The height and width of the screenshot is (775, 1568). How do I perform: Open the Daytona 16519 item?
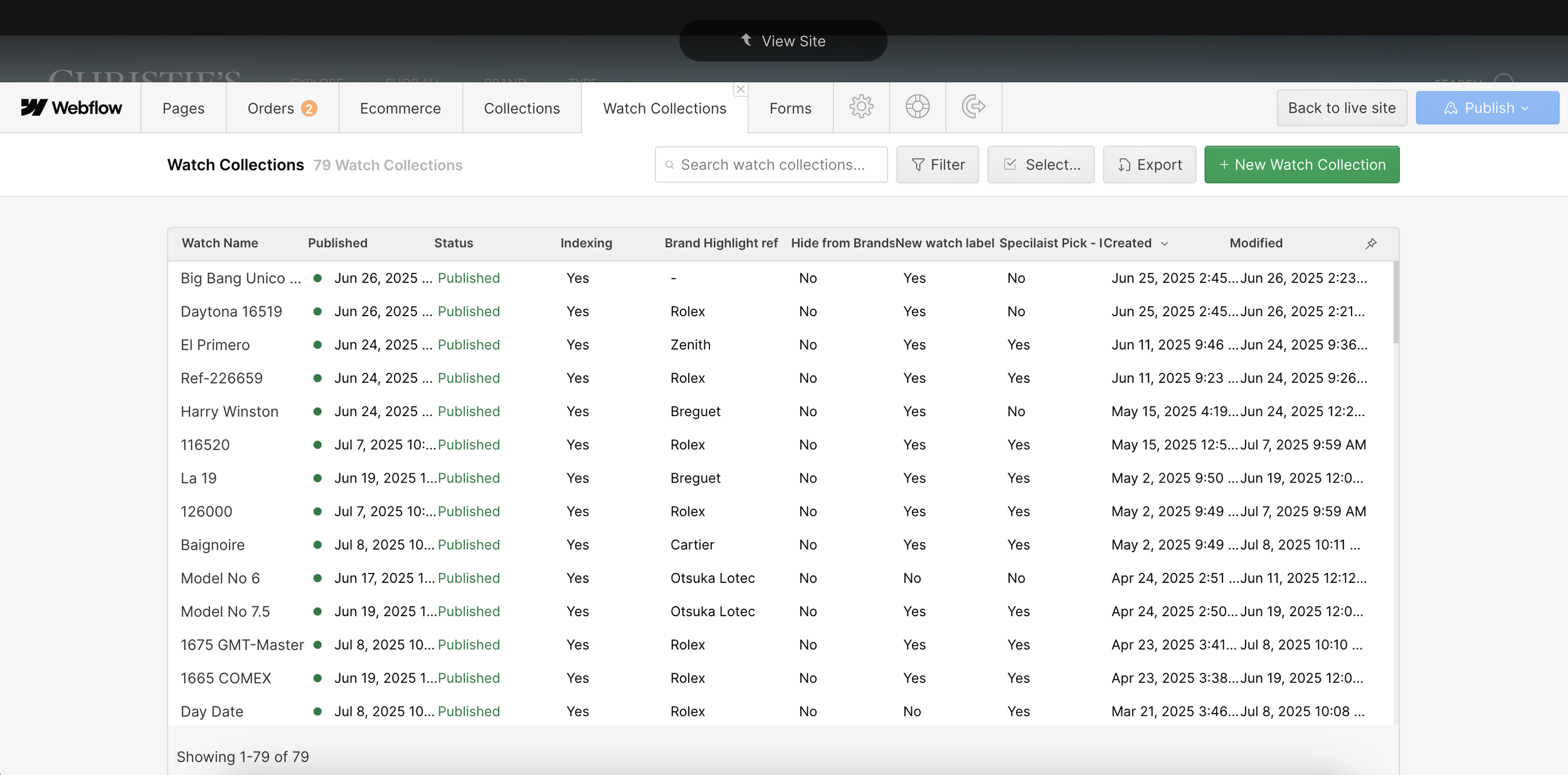coord(780,311)
